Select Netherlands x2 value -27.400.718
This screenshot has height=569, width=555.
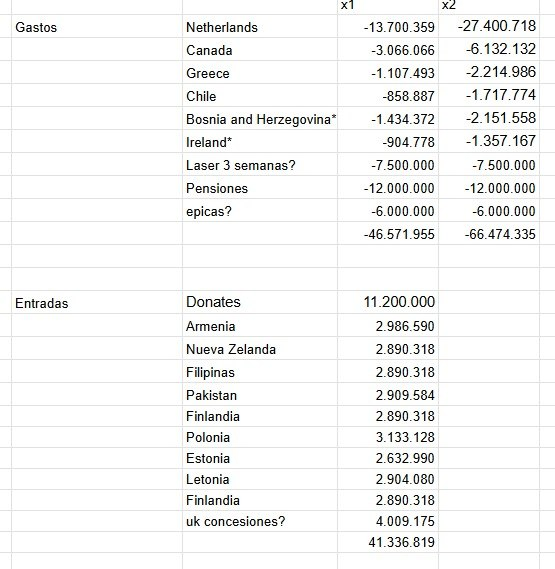[489, 26]
